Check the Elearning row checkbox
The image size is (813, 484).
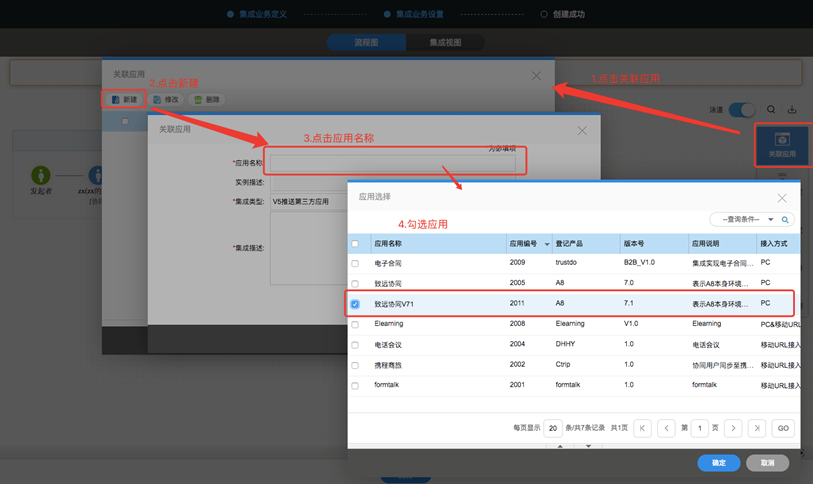(x=355, y=324)
